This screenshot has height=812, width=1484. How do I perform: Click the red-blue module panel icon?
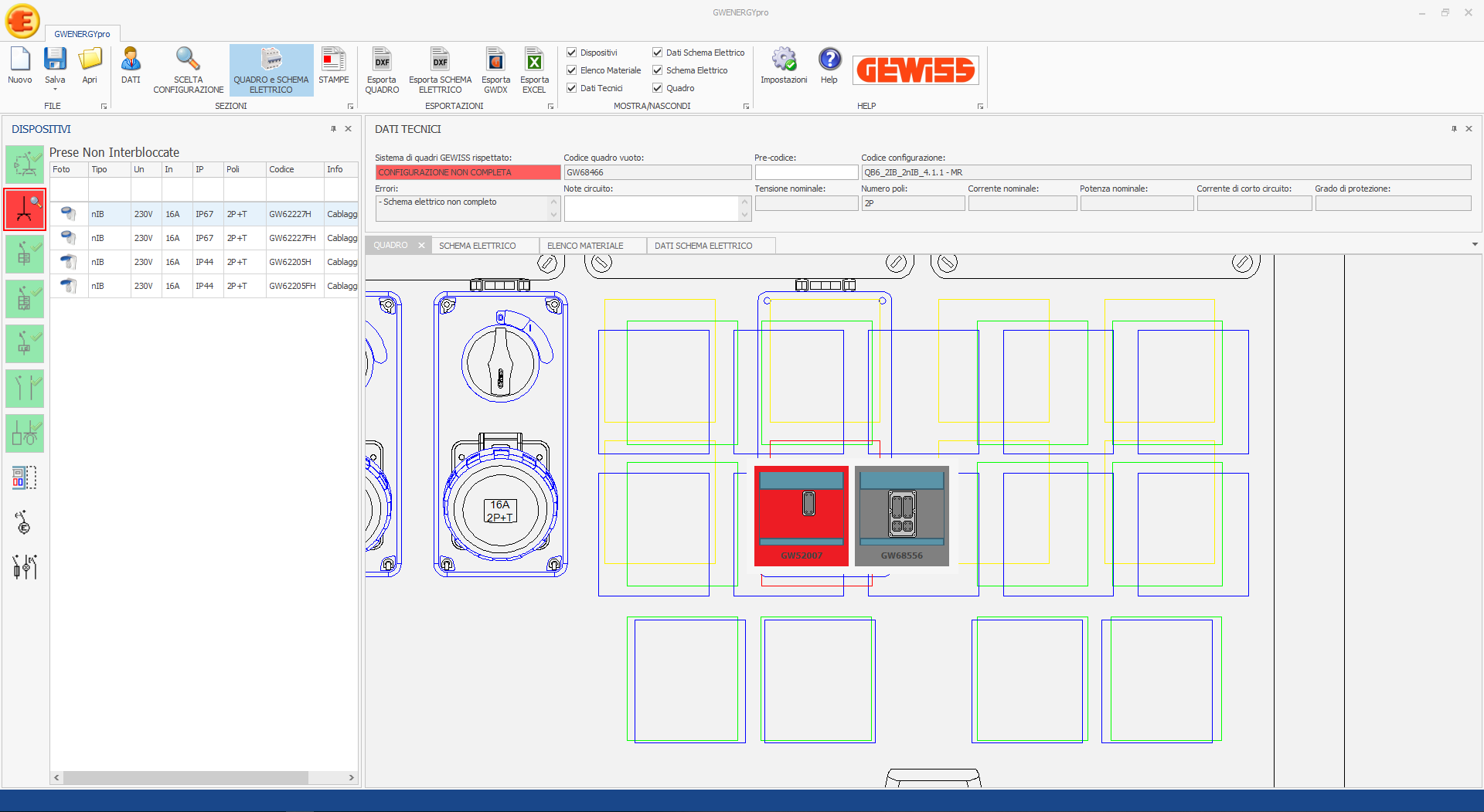point(25,477)
